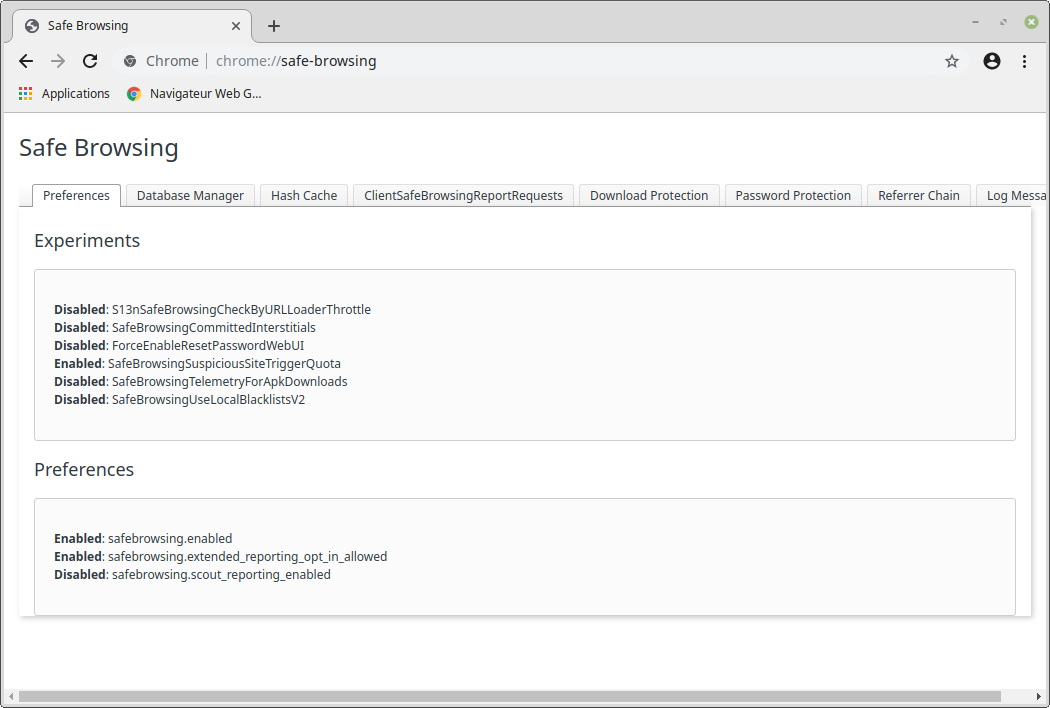
Task: Open the Referrer Chain tab
Action: pos(918,196)
